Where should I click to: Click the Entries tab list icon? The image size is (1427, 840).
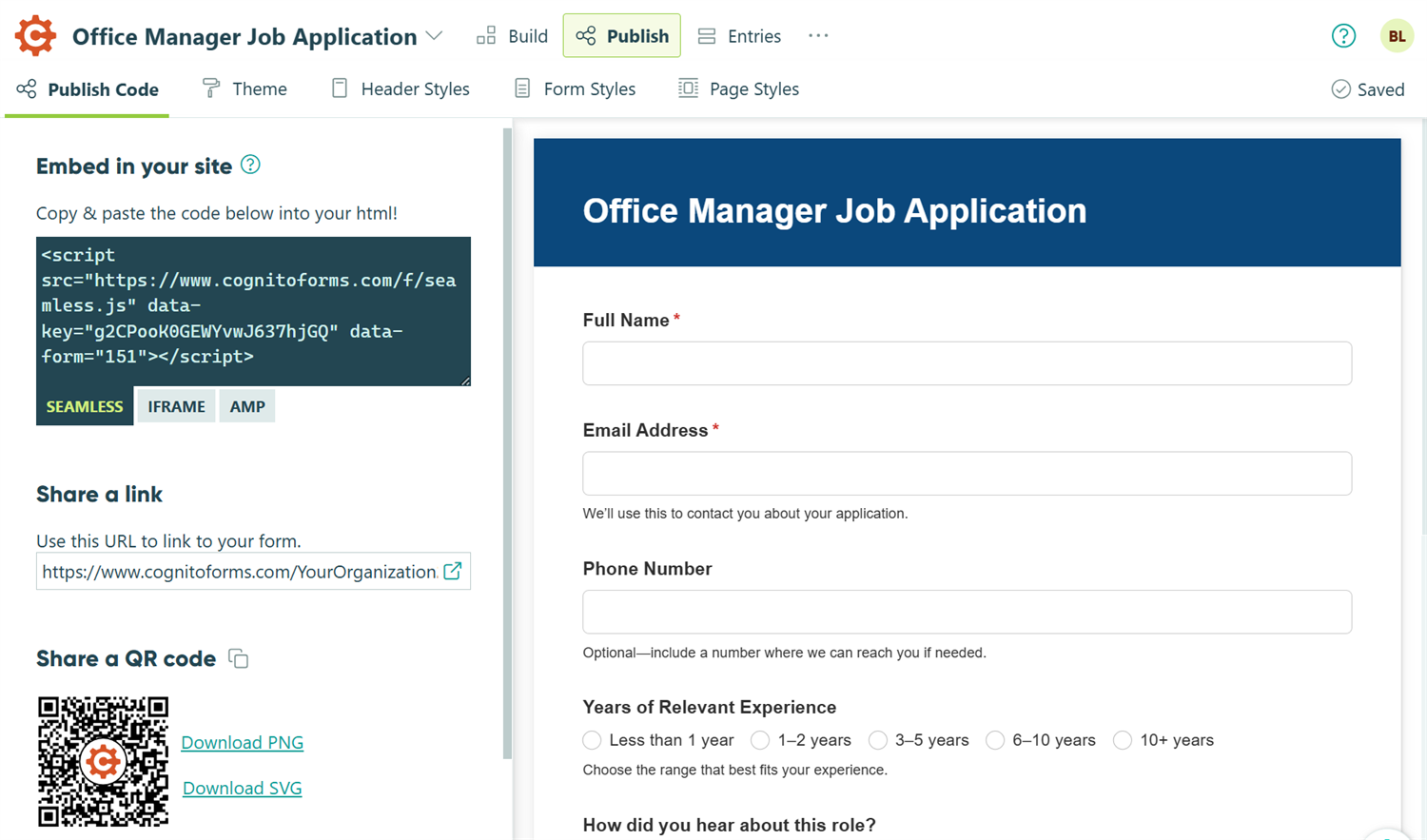707,36
